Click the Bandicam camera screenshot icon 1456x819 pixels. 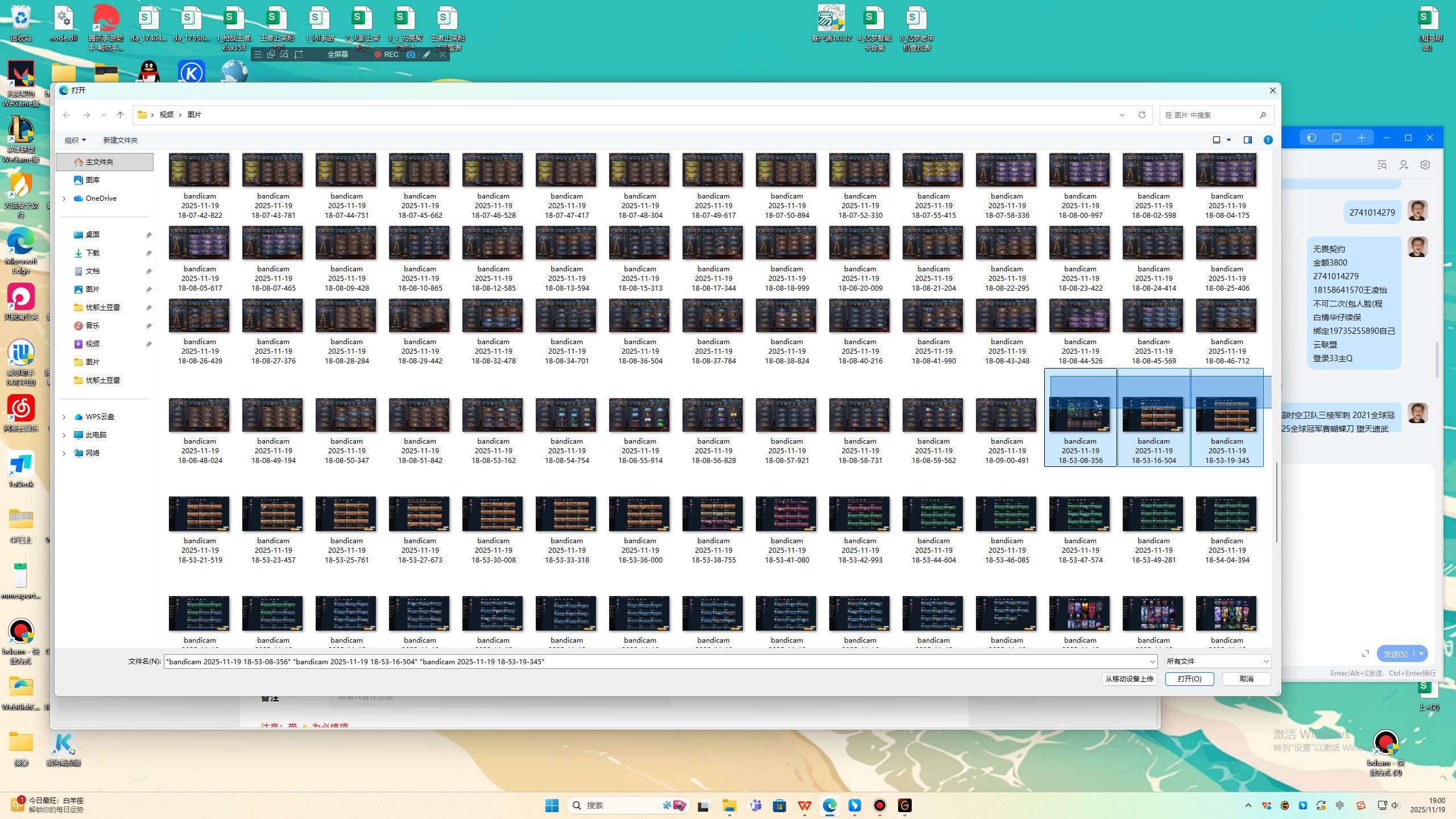pos(411,55)
